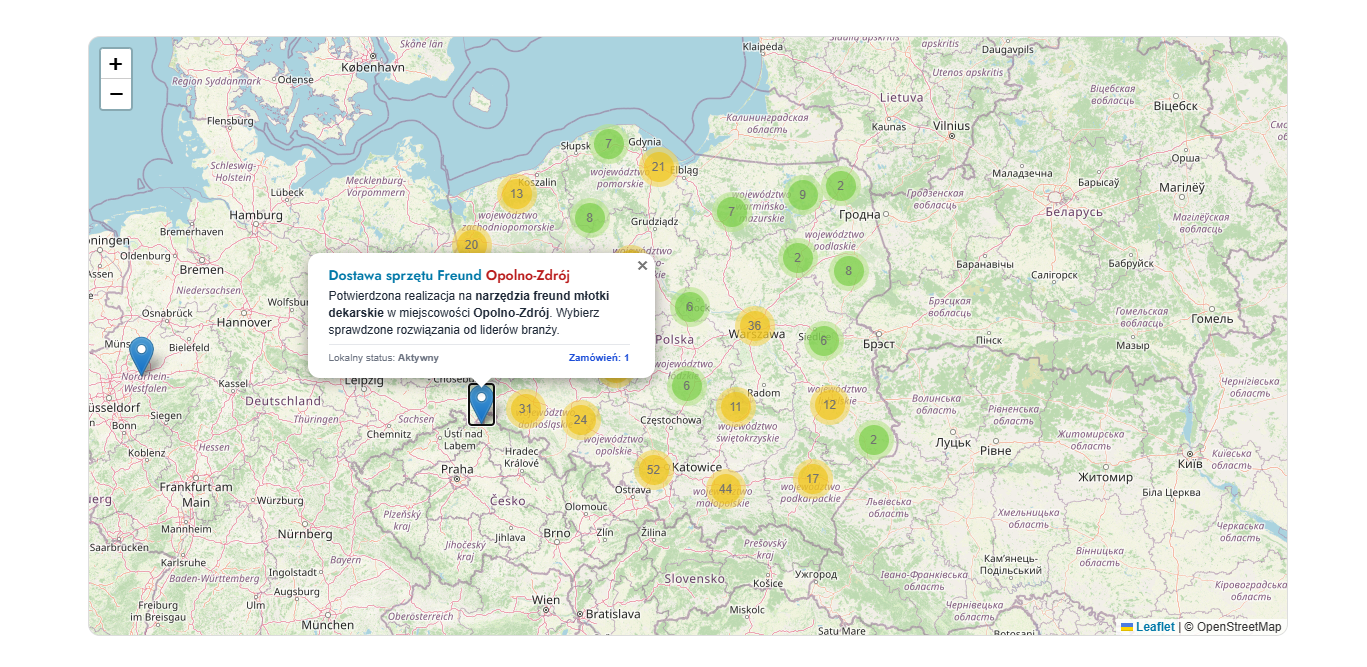Click the highlighted blue pin for Opolno-Zdrój
1367x667 pixels.
481,404
